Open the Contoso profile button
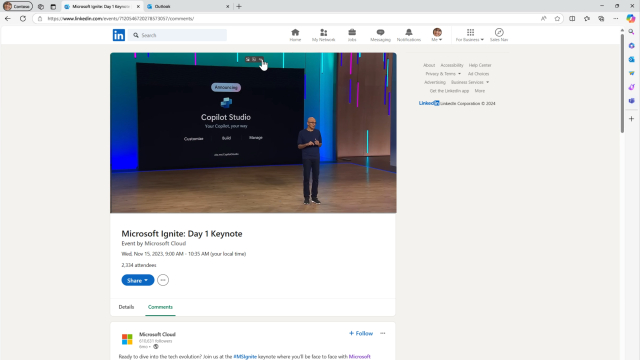The image size is (640, 360). click(18, 7)
